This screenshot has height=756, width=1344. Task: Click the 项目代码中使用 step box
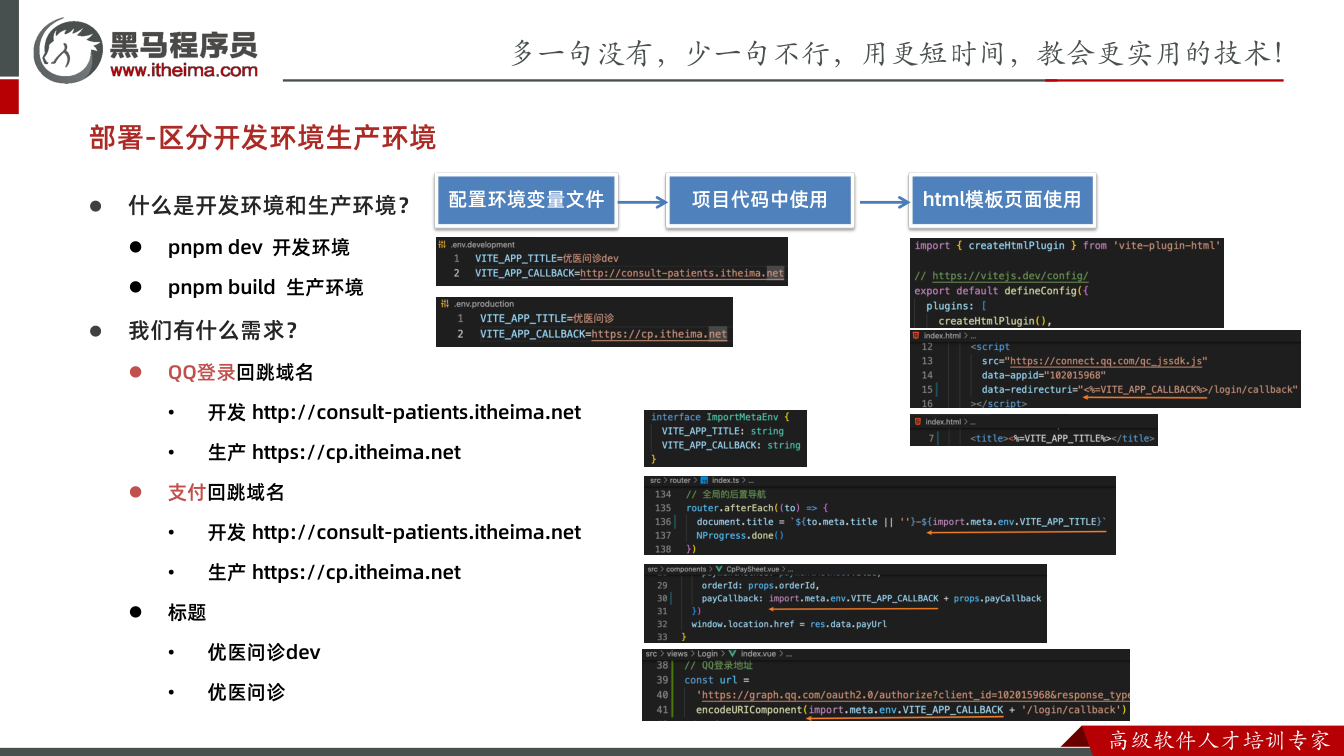759,199
